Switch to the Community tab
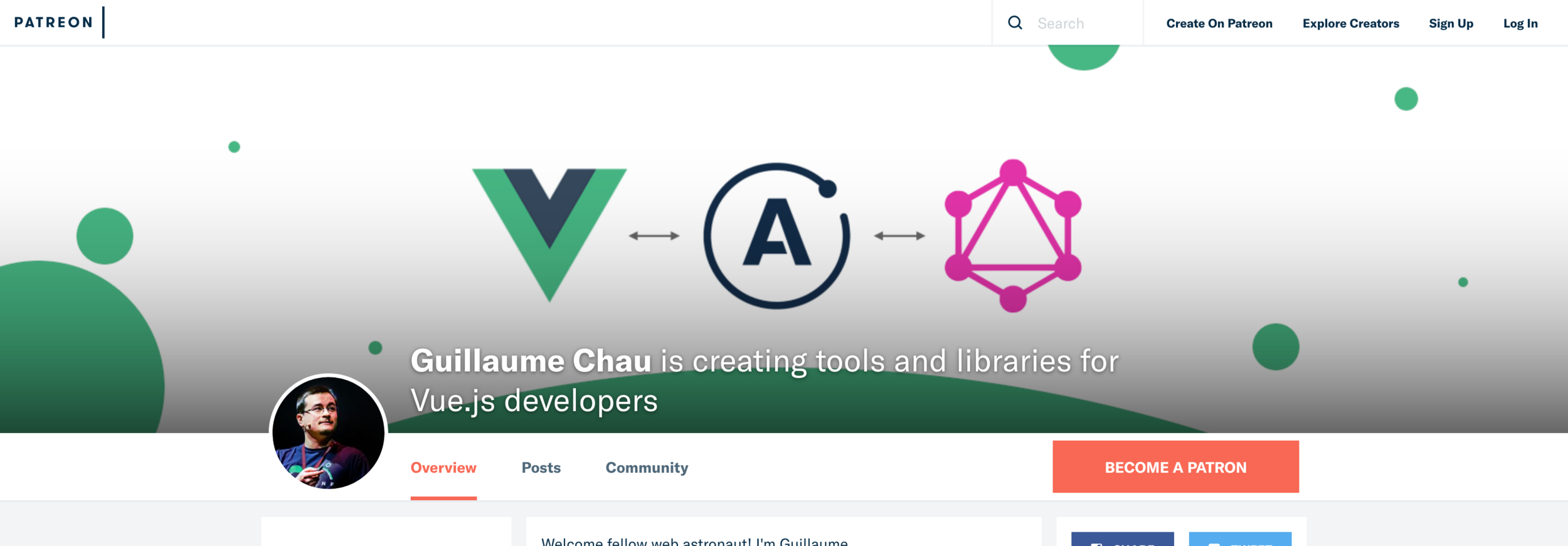The width and height of the screenshot is (1568, 546). [647, 468]
